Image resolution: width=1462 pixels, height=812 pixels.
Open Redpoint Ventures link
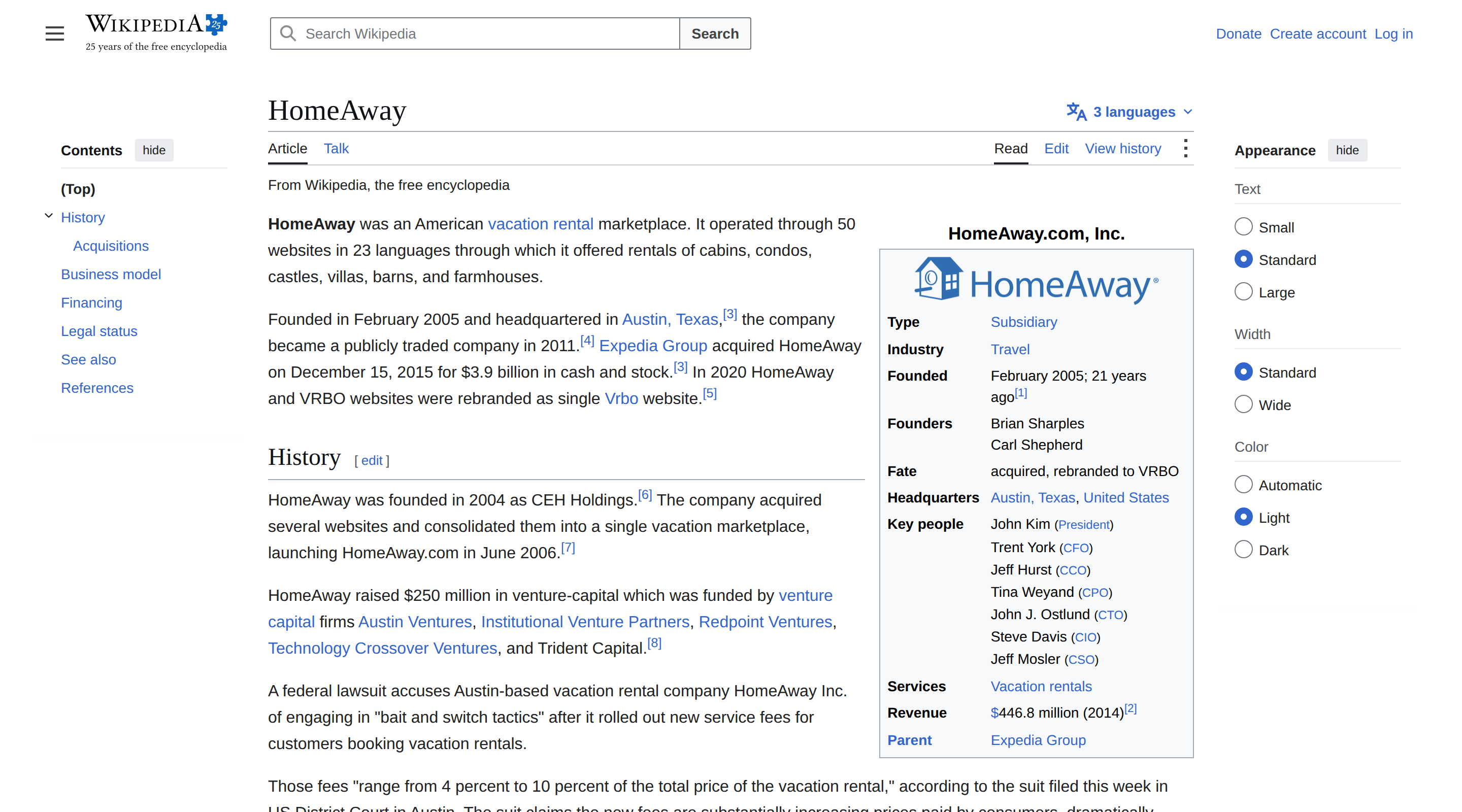[x=765, y=622]
